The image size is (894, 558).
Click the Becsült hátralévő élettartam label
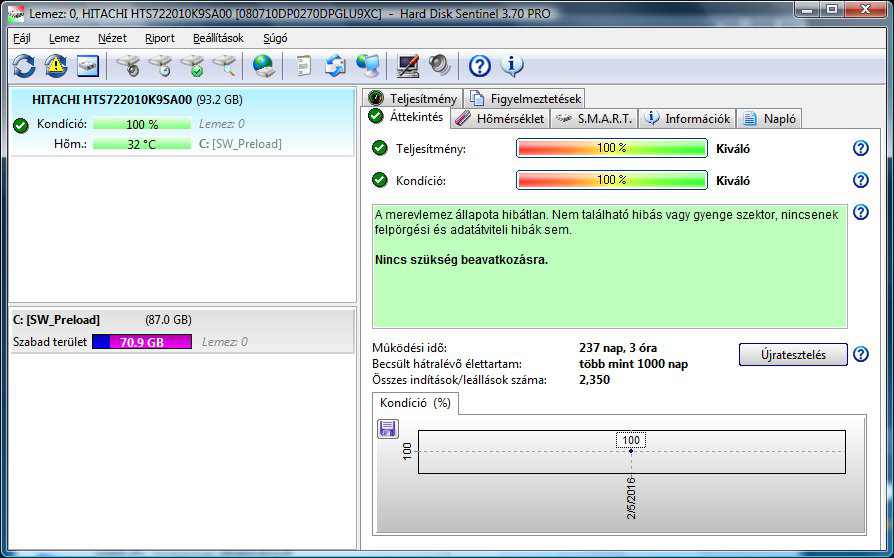447,364
